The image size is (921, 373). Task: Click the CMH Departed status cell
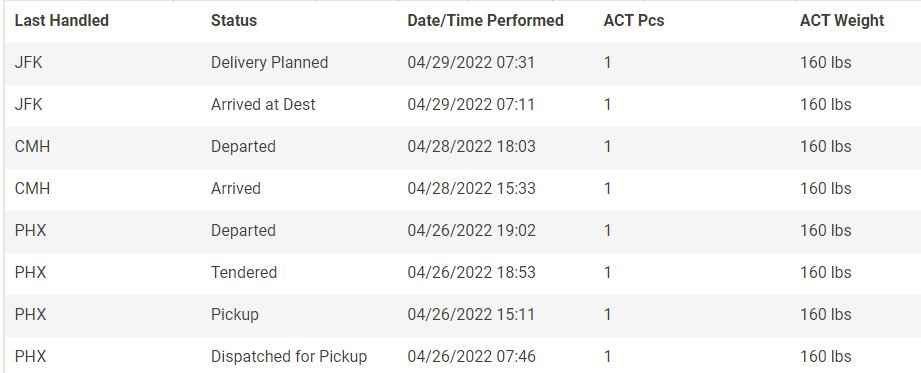point(243,147)
